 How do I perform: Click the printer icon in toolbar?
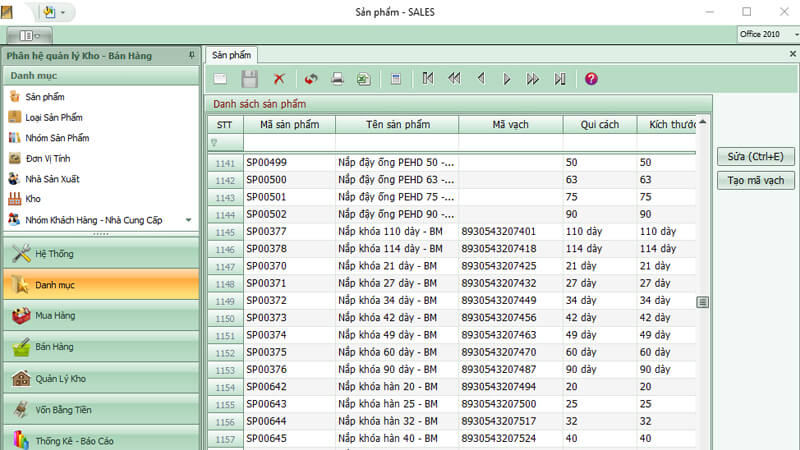point(337,79)
